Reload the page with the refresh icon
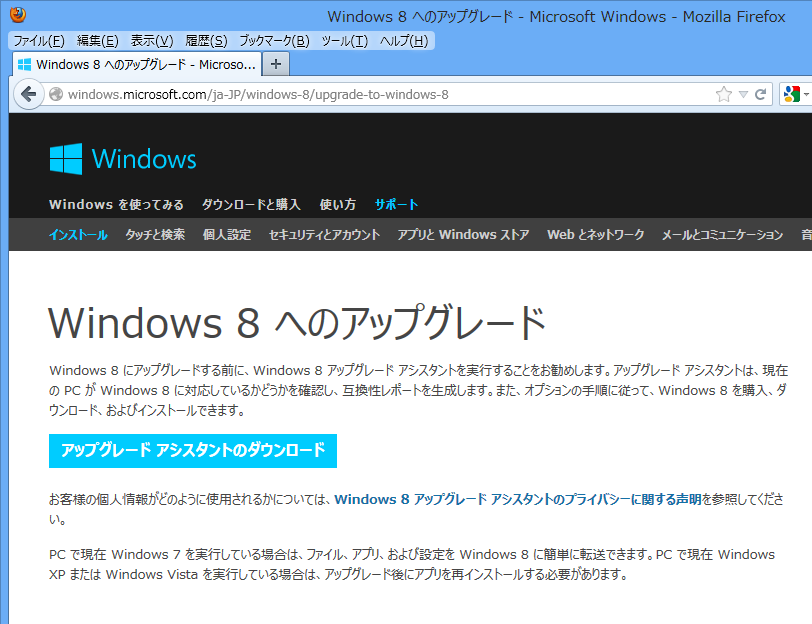 pyautogui.click(x=760, y=94)
